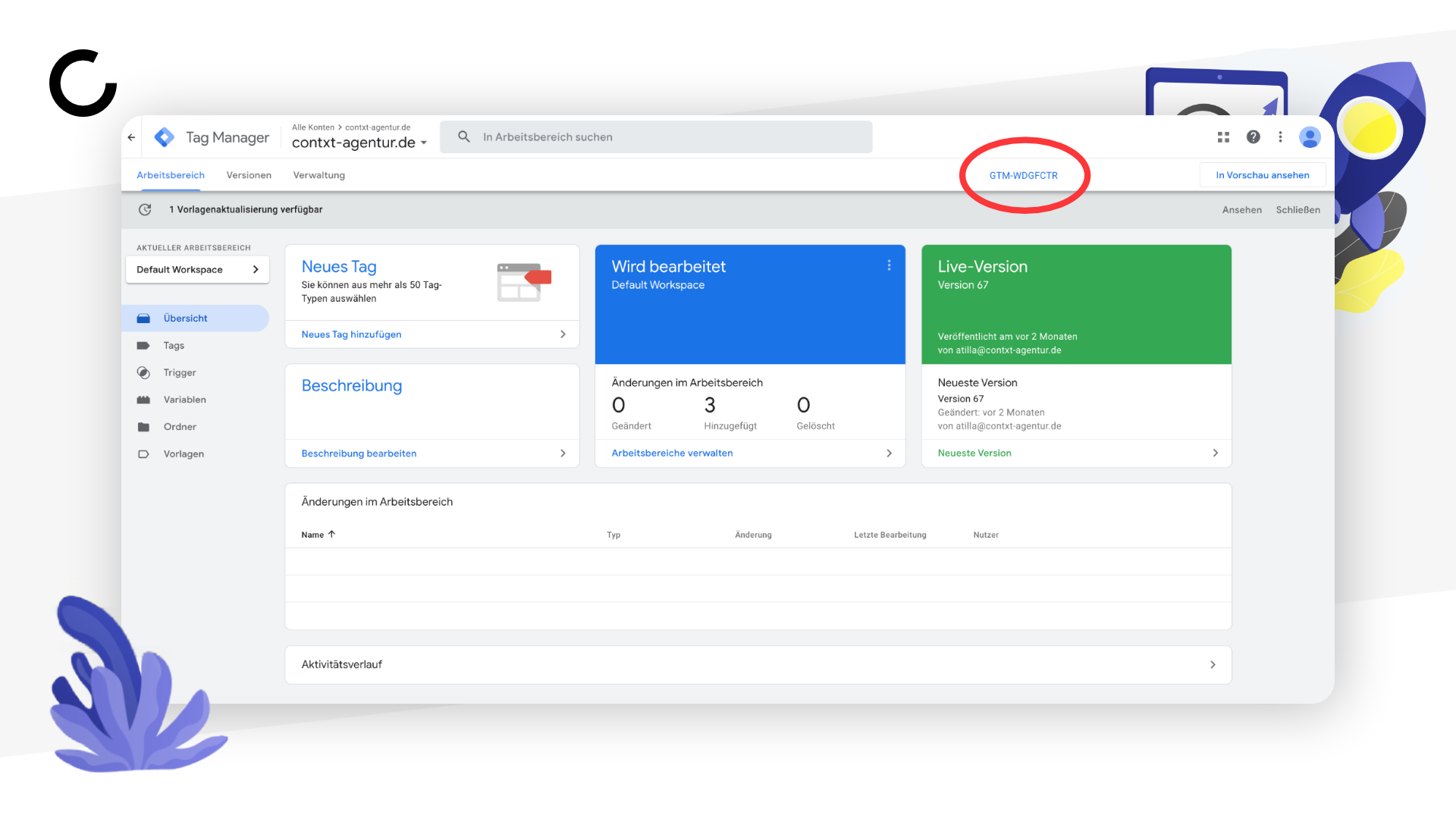
Task: Click the GTM-WDGFCTR container ID
Action: (x=1024, y=175)
